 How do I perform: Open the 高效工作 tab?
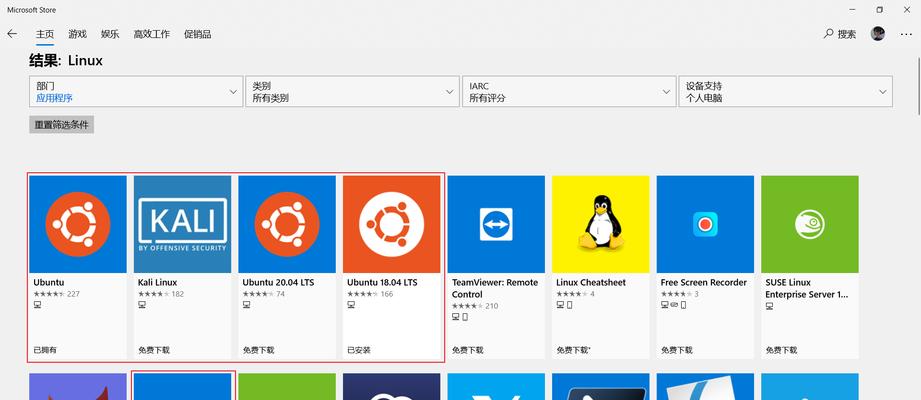152,34
